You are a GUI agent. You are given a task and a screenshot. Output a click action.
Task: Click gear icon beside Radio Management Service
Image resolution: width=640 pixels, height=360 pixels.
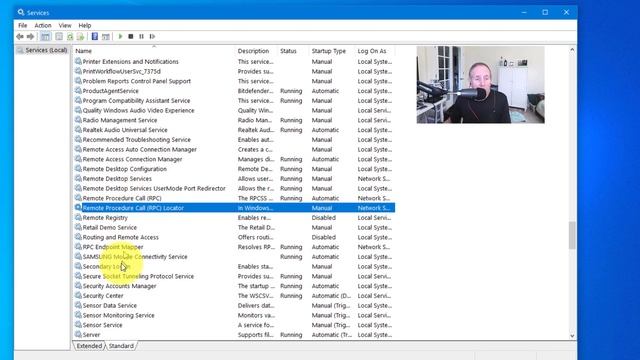click(78, 120)
